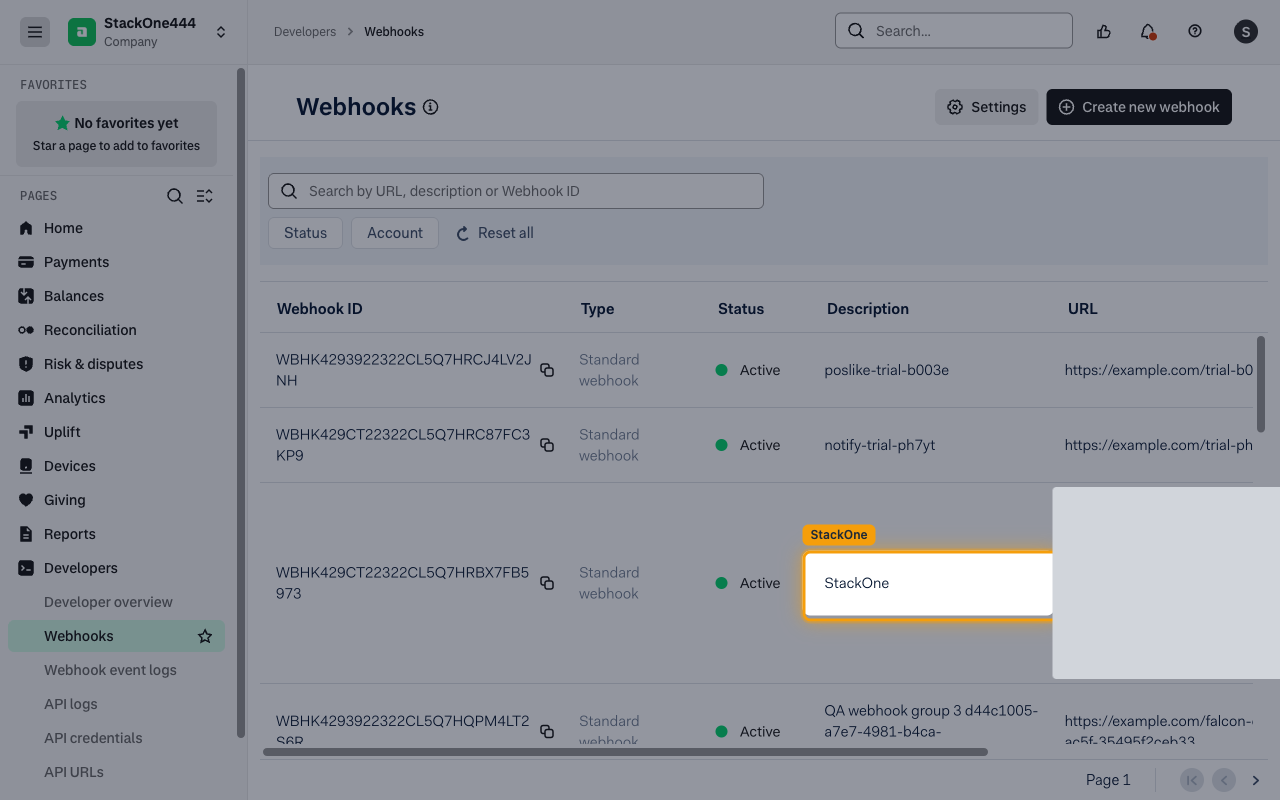The height and width of the screenshot is (800, 1280).
Task: Search pages with sidebar magnifier icon
Action: [x=175, y=196]
